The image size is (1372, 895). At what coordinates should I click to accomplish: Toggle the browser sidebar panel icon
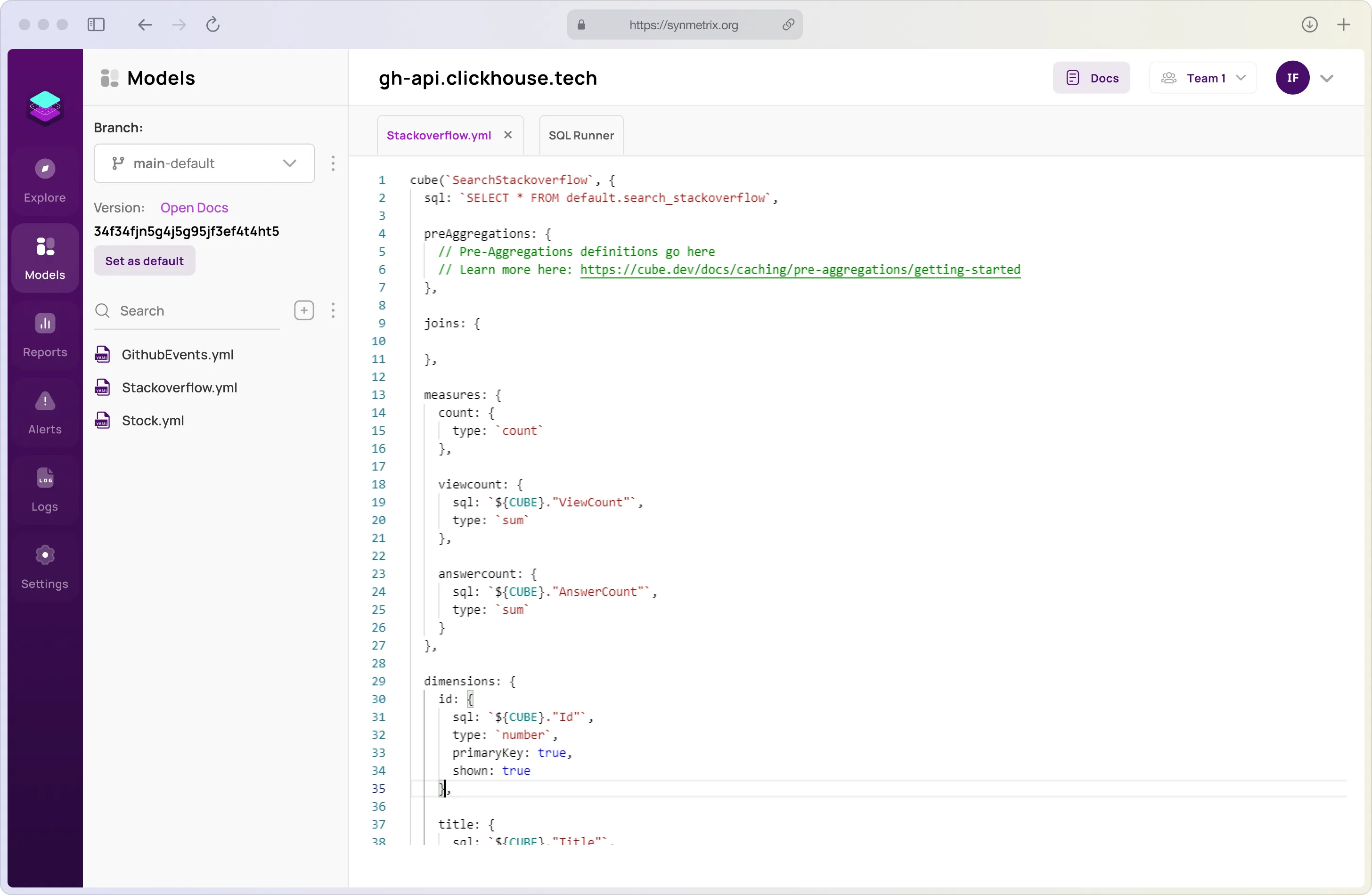pyautogui.click(x=96, y=25)
